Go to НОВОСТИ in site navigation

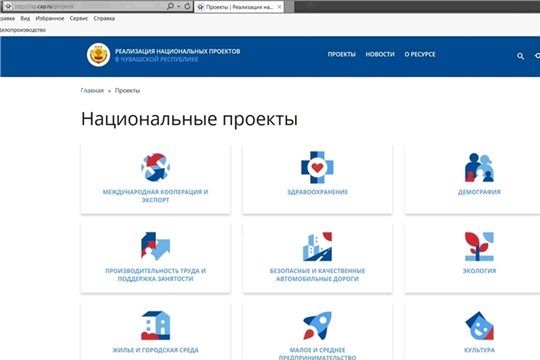pyautogui.click(x=380, y=54)
